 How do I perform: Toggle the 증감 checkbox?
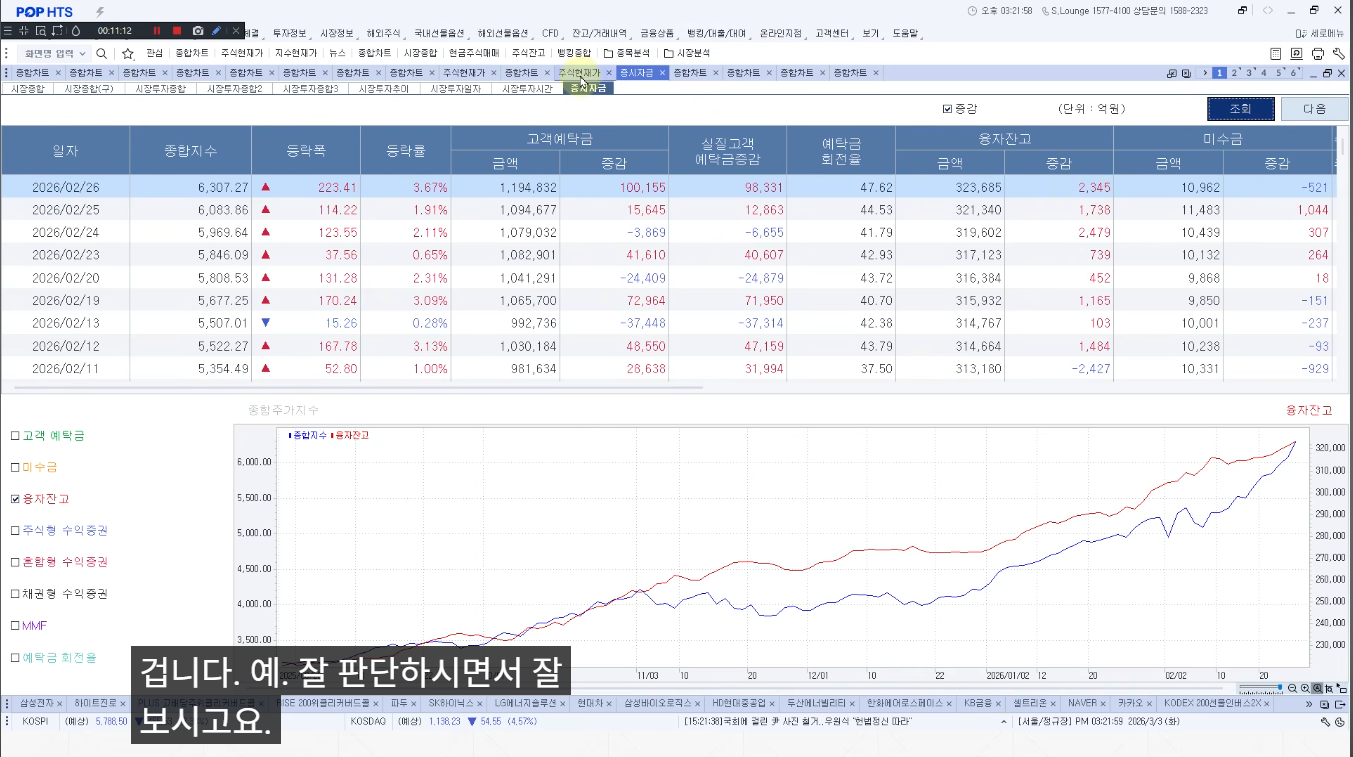pos(947,109)
